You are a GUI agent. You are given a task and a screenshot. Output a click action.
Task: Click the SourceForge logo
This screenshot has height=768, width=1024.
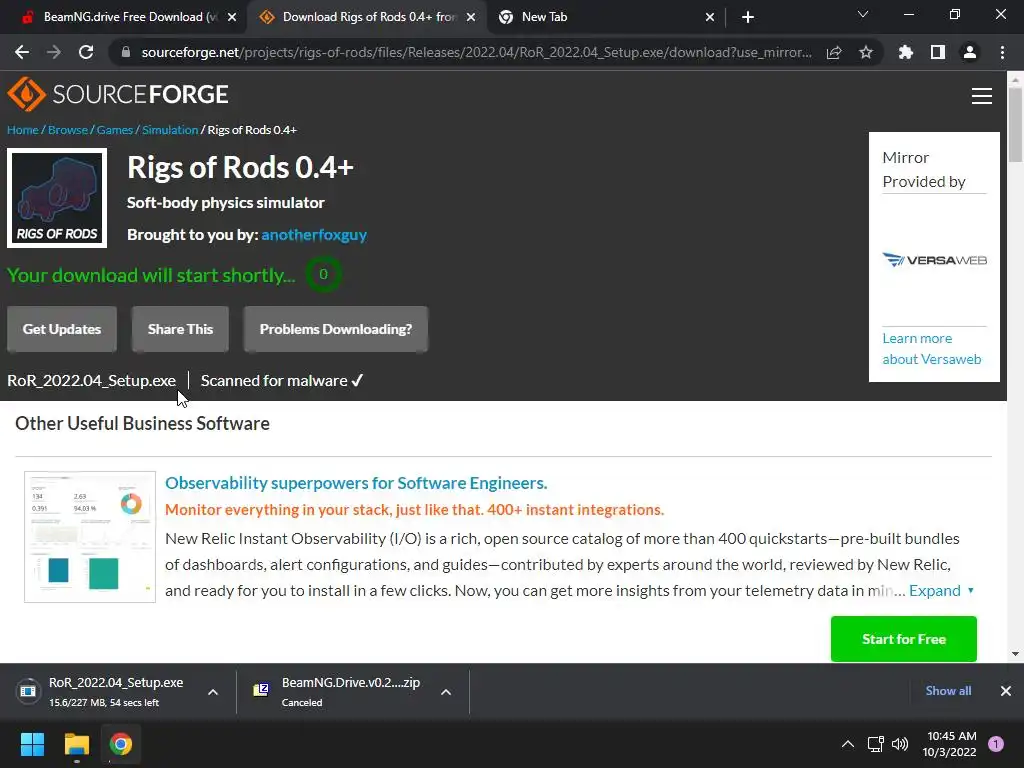coord(118,95)
